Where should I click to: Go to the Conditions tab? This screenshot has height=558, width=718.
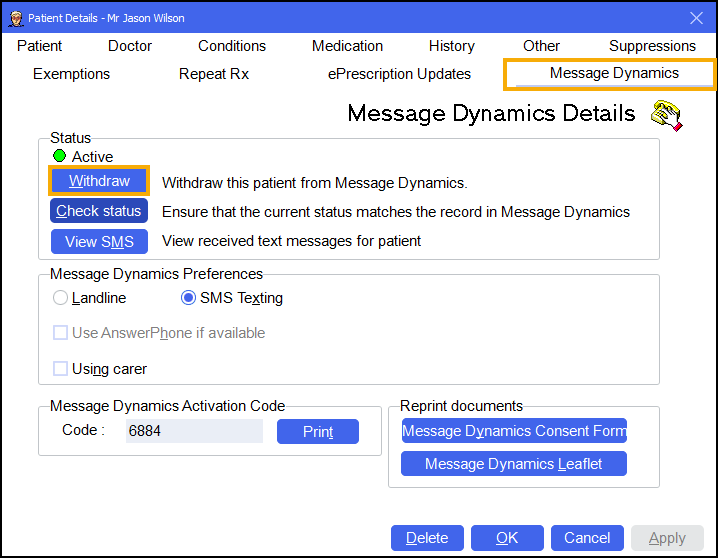232,46
